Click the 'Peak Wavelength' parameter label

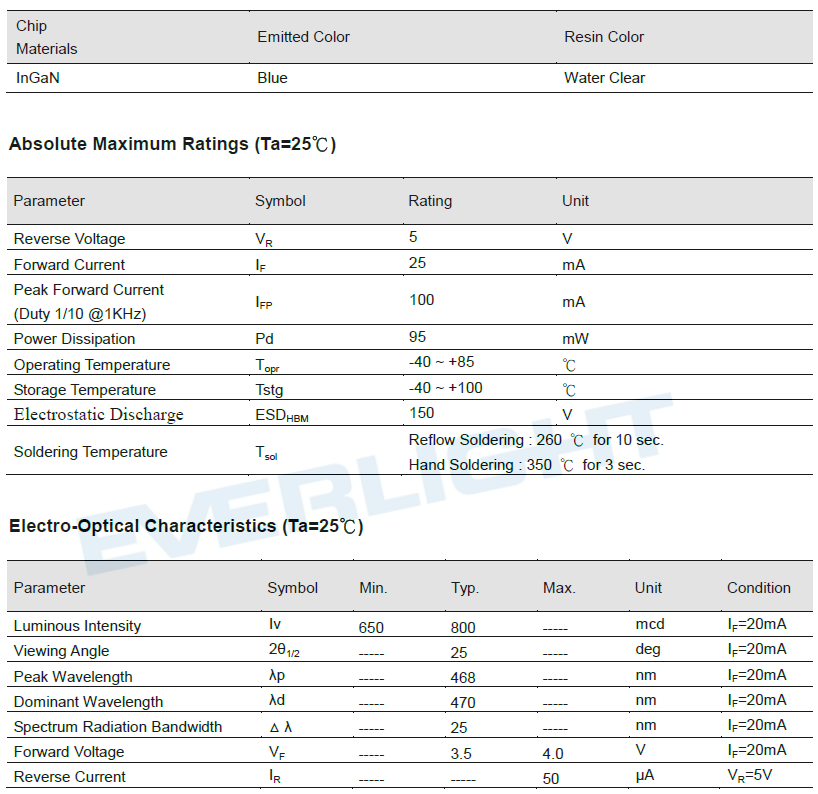[x=73, y=677]
